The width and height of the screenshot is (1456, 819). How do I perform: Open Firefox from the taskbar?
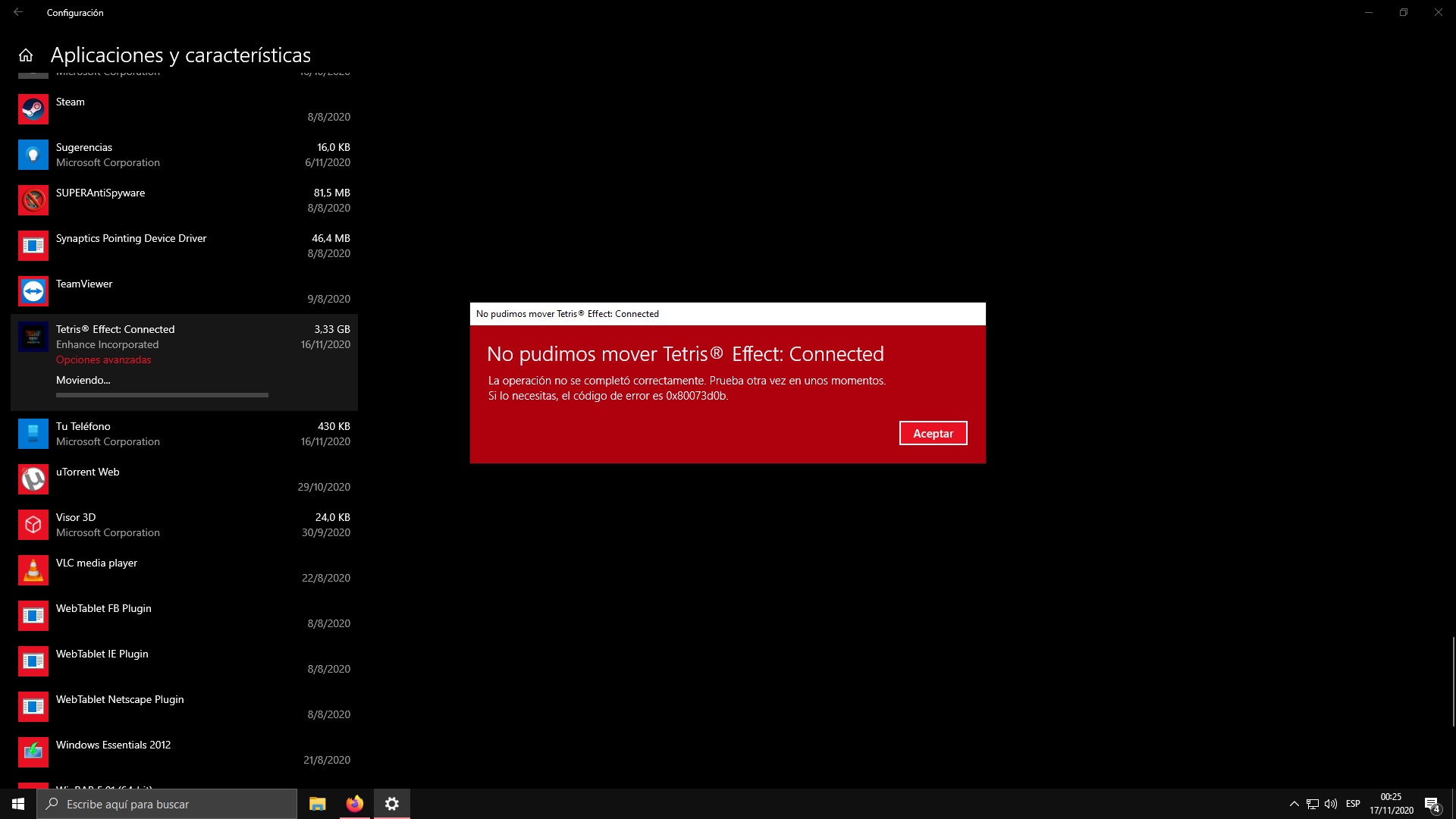[354, 804]
